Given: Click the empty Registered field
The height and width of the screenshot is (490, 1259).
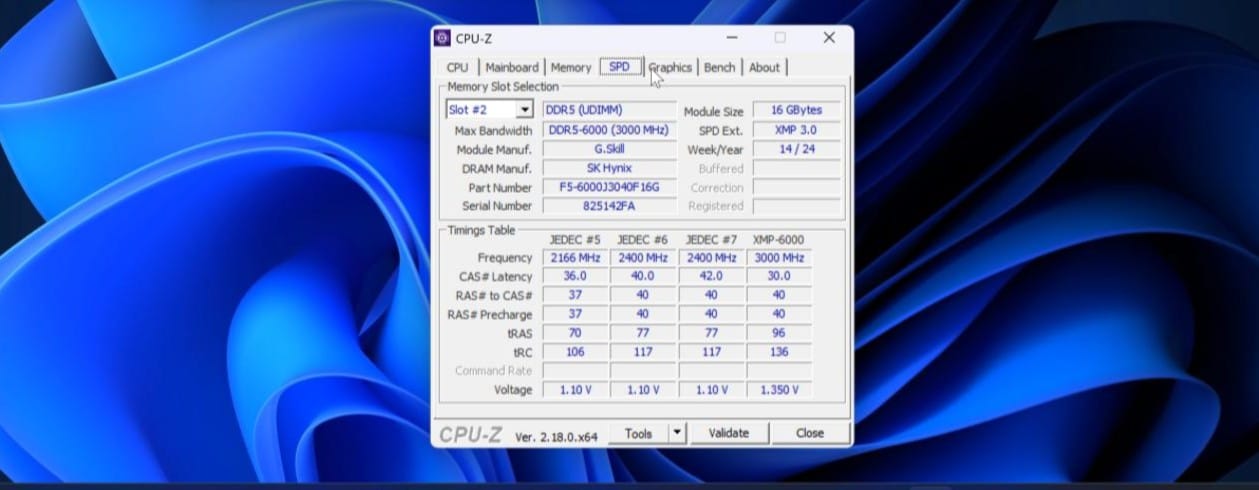Looking at the screenshot, I should tap(797, 206).
